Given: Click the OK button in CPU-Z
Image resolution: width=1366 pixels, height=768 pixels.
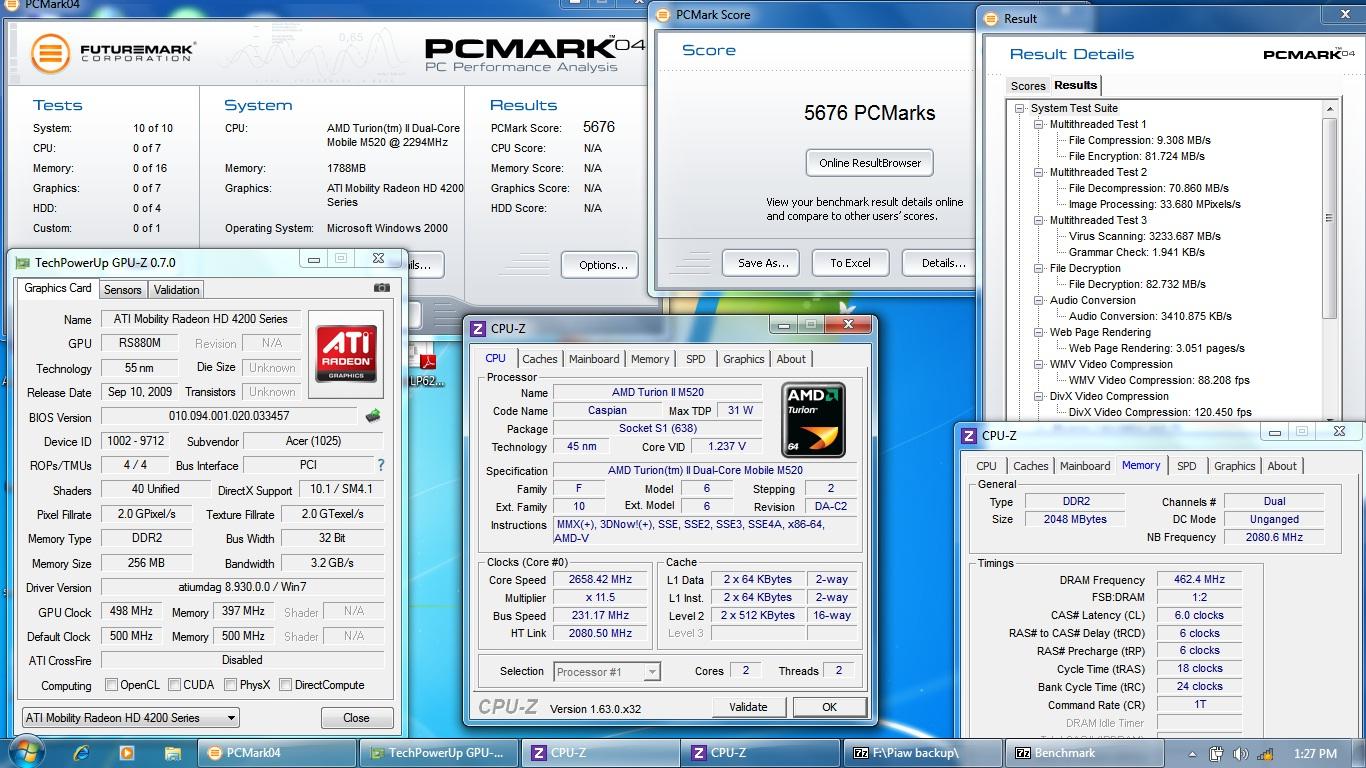Looking at the screenshot, I should coord(829,707).
